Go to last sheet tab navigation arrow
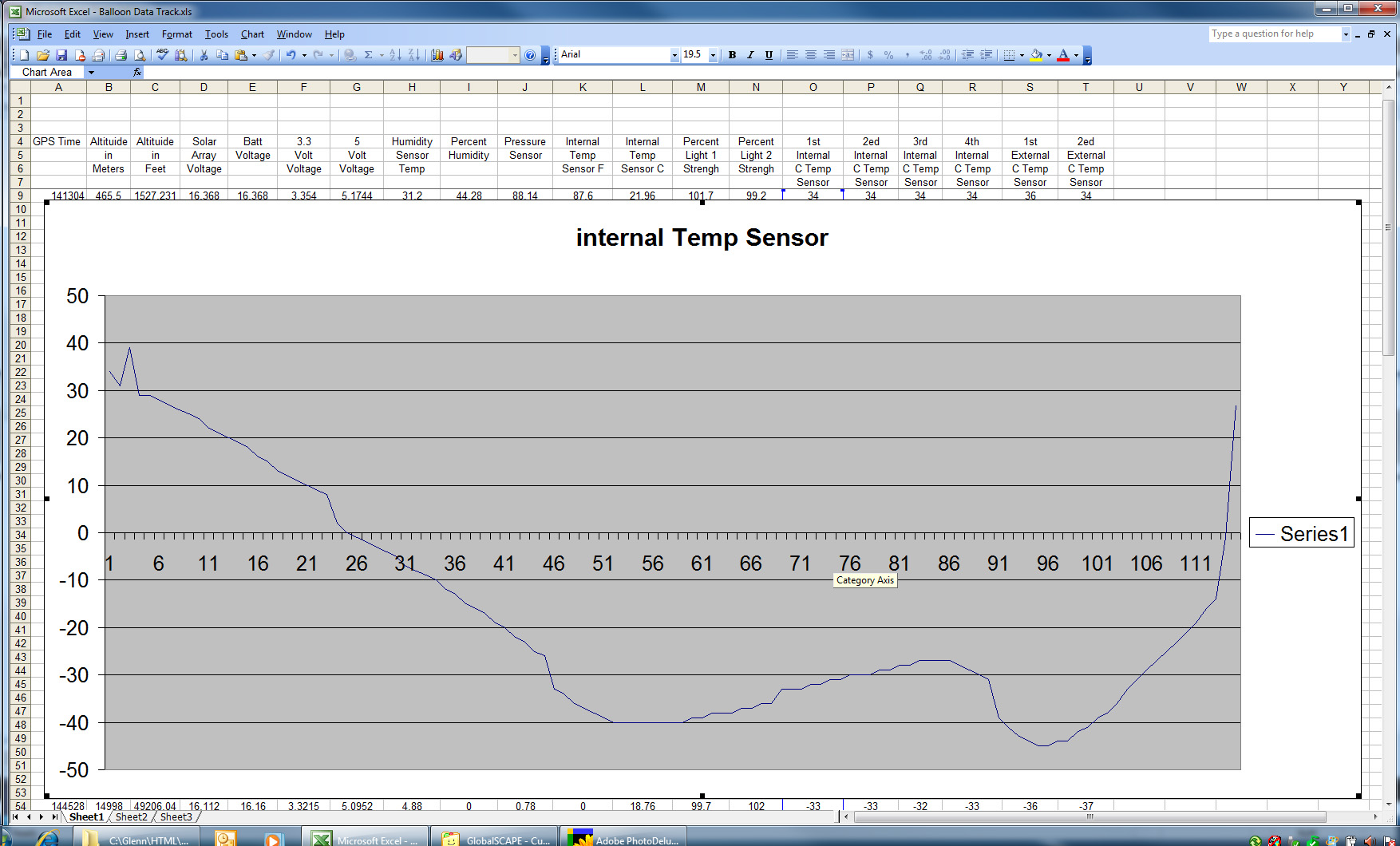1400x846 pixels. [x=53, y=817]
